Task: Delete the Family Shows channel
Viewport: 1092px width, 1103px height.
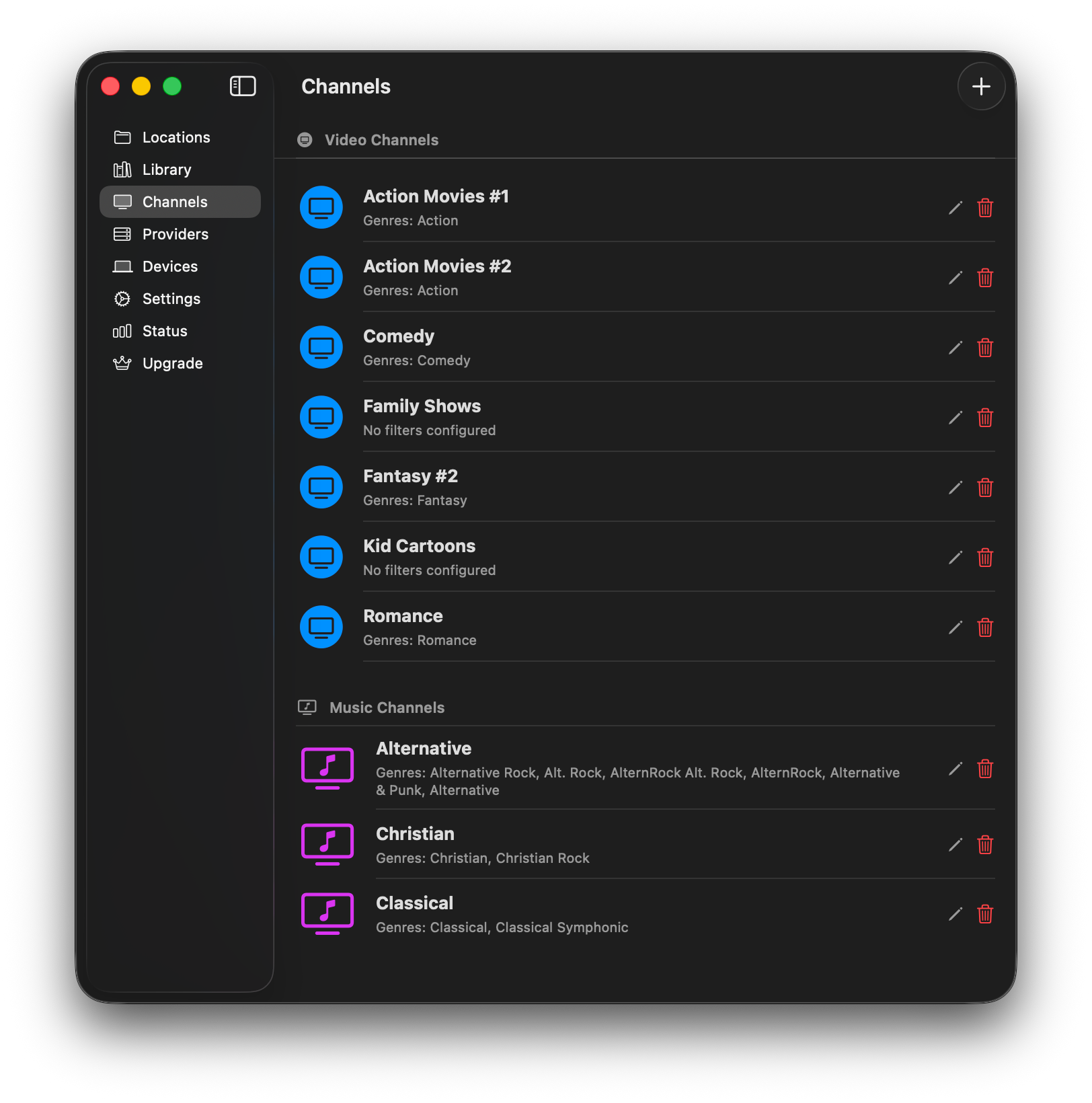Action: (985, 418)
